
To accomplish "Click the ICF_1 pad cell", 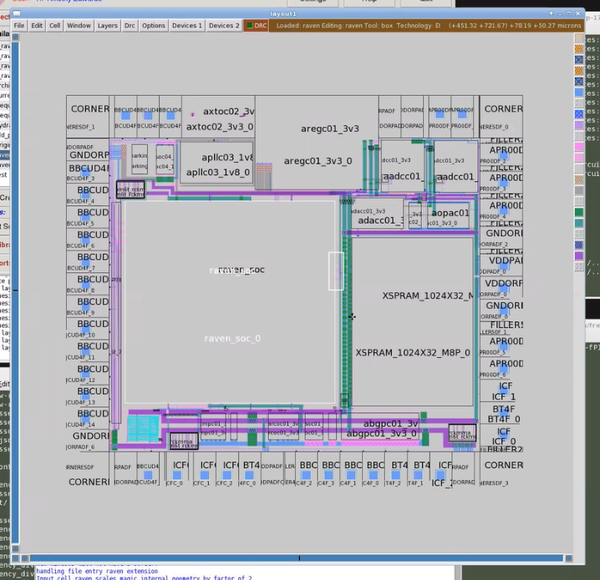I will (x=501, y=391).
